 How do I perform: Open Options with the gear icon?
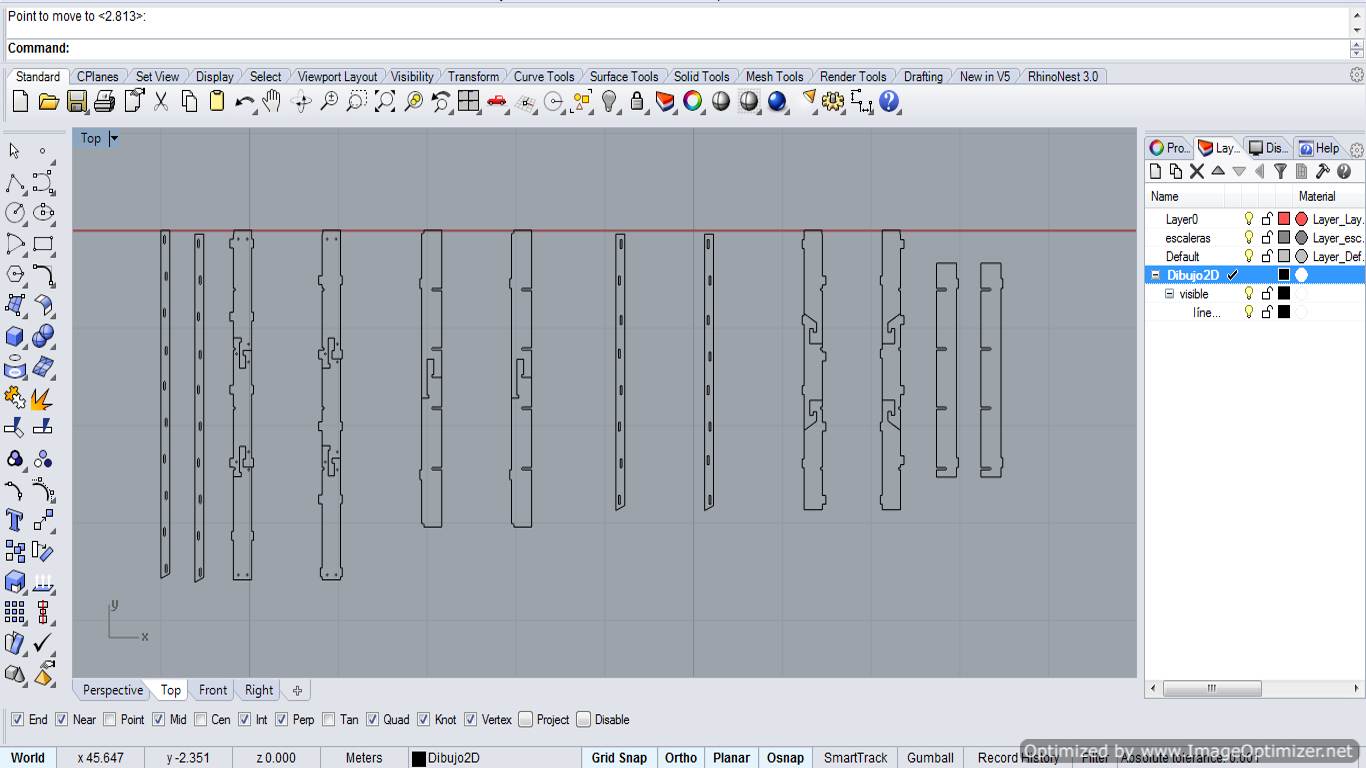point(833,101)
